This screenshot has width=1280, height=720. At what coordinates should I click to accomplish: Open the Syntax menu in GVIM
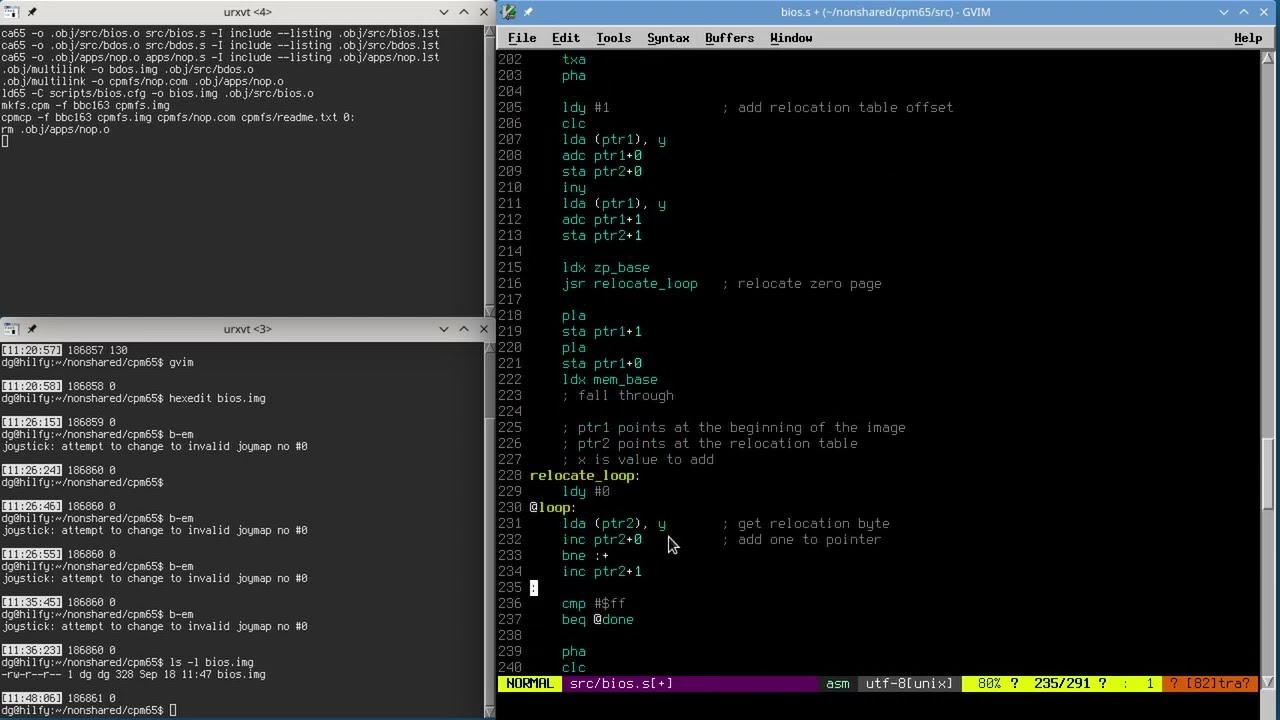[668, 38]
